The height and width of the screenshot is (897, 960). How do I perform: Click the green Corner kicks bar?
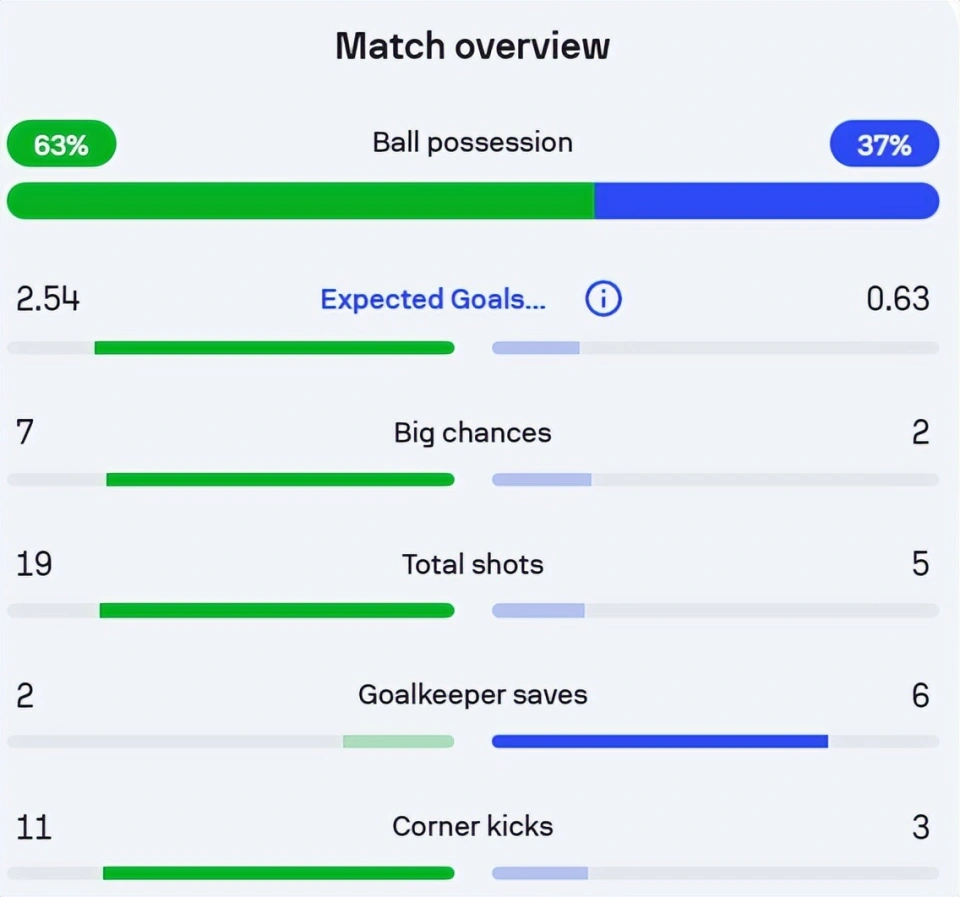(279, 873)
